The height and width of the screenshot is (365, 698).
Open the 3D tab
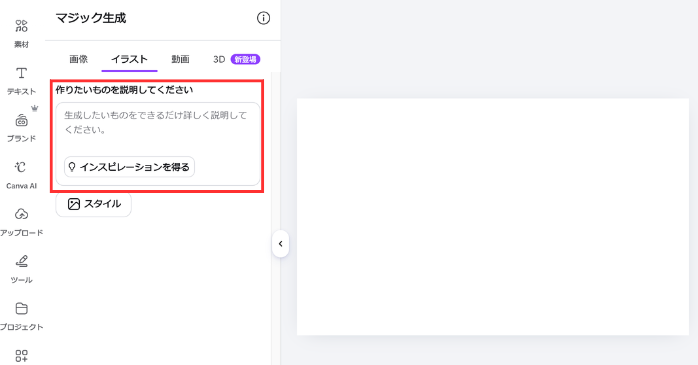(219, 59)
